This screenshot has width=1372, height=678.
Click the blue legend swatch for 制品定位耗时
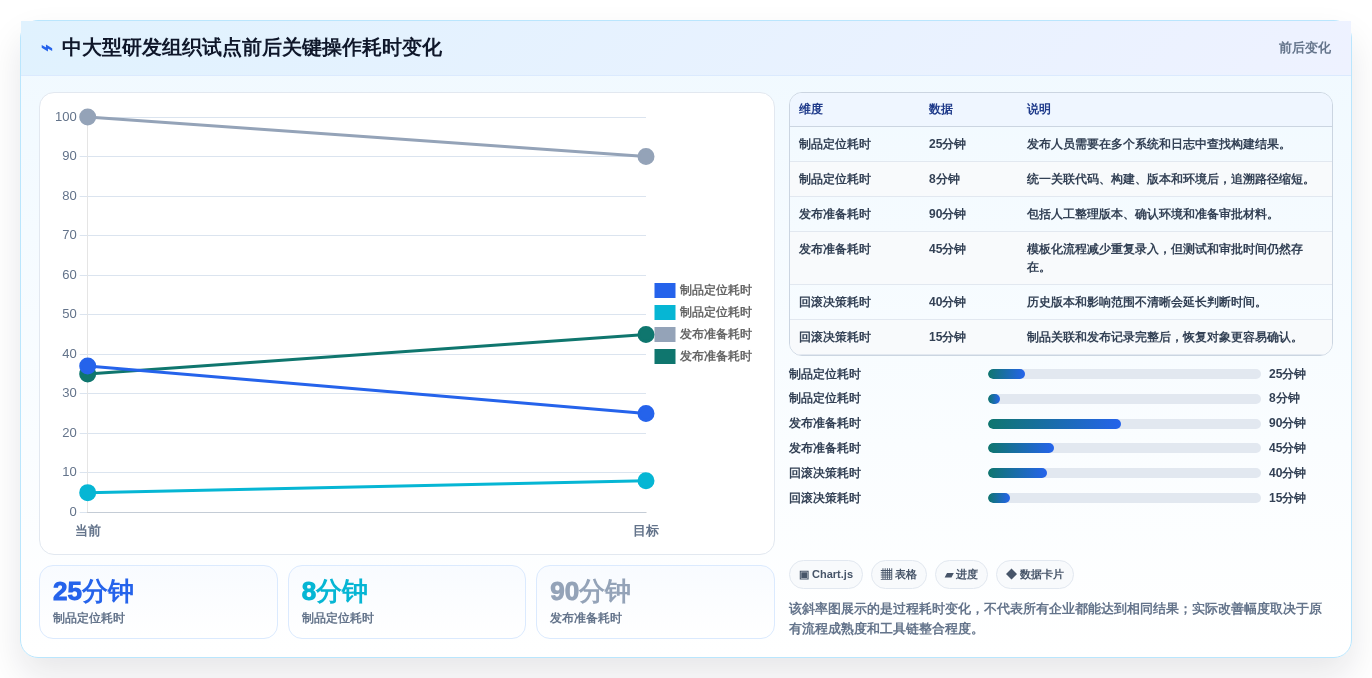pos(665,290)
